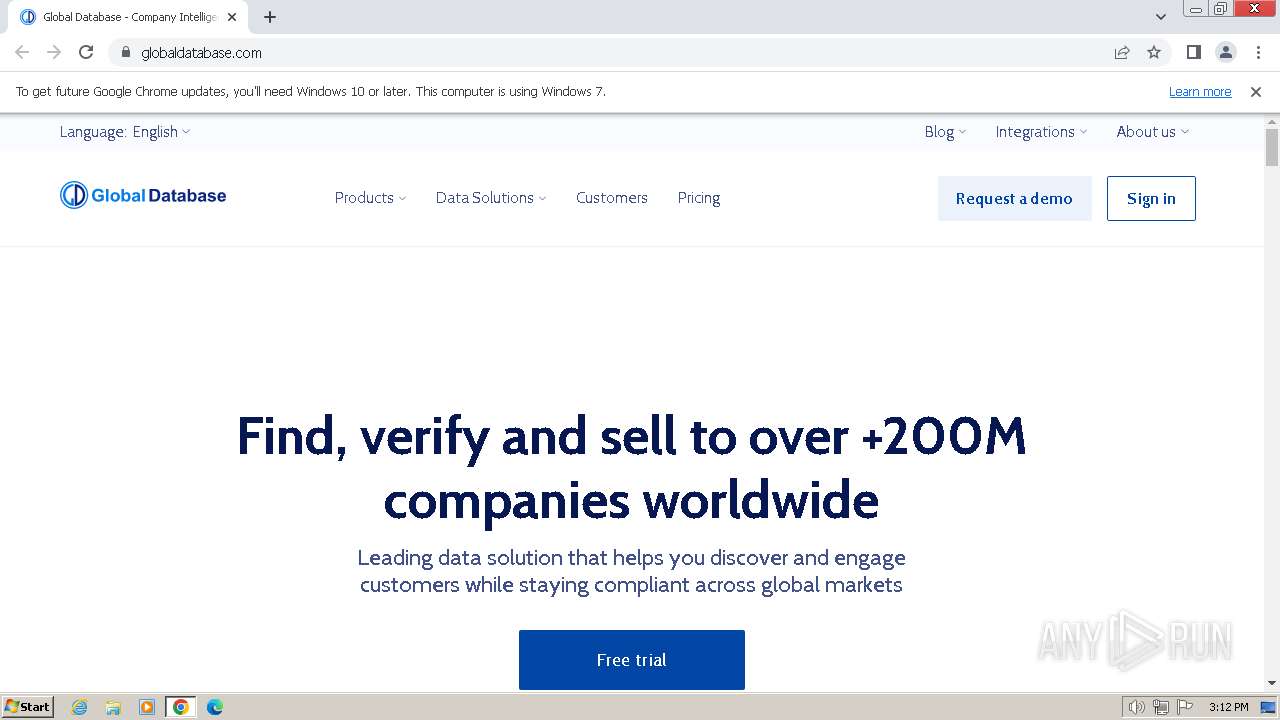Click the Chrome taskbar icon
The height and width of the screenshot is (720, 1280).
point(181,707)
